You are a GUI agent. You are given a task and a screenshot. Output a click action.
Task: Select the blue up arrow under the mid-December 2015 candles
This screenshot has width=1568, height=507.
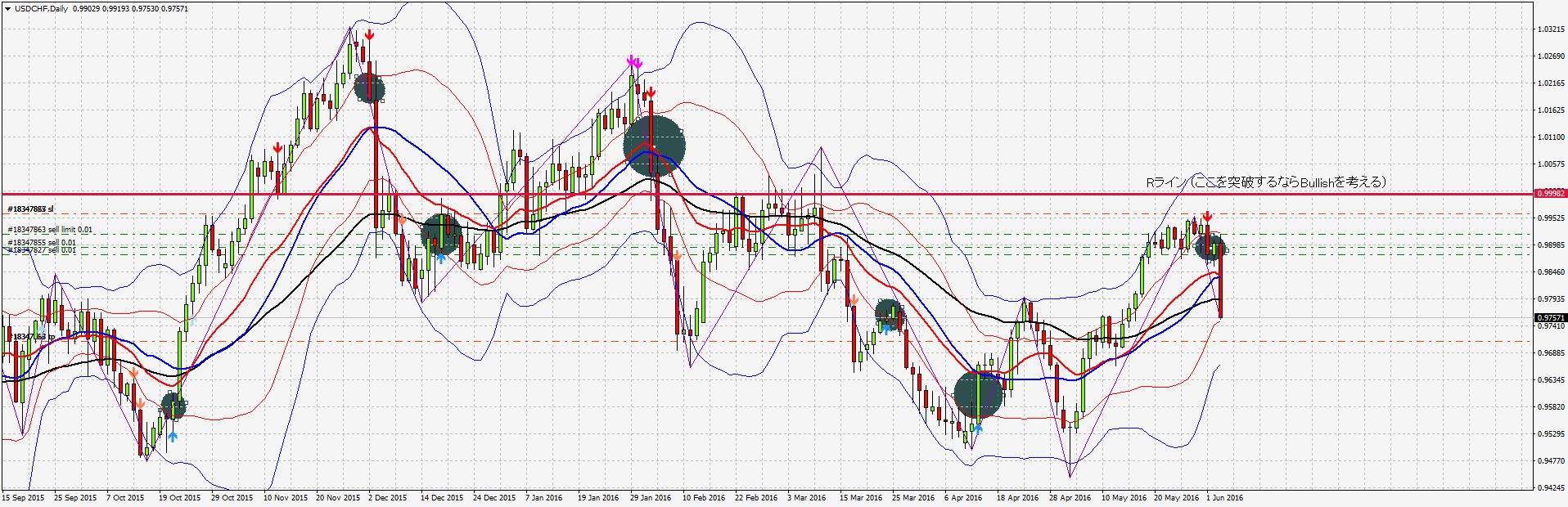440,258
